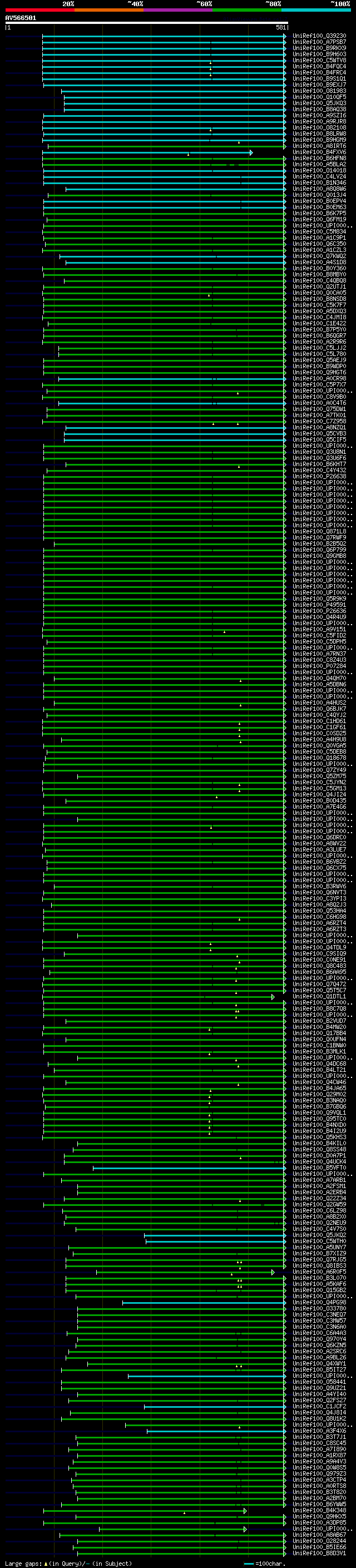Select the UniRef100_C5M834 label
356x1568 pixels.
pyautogui.click(x=319, y=232)
